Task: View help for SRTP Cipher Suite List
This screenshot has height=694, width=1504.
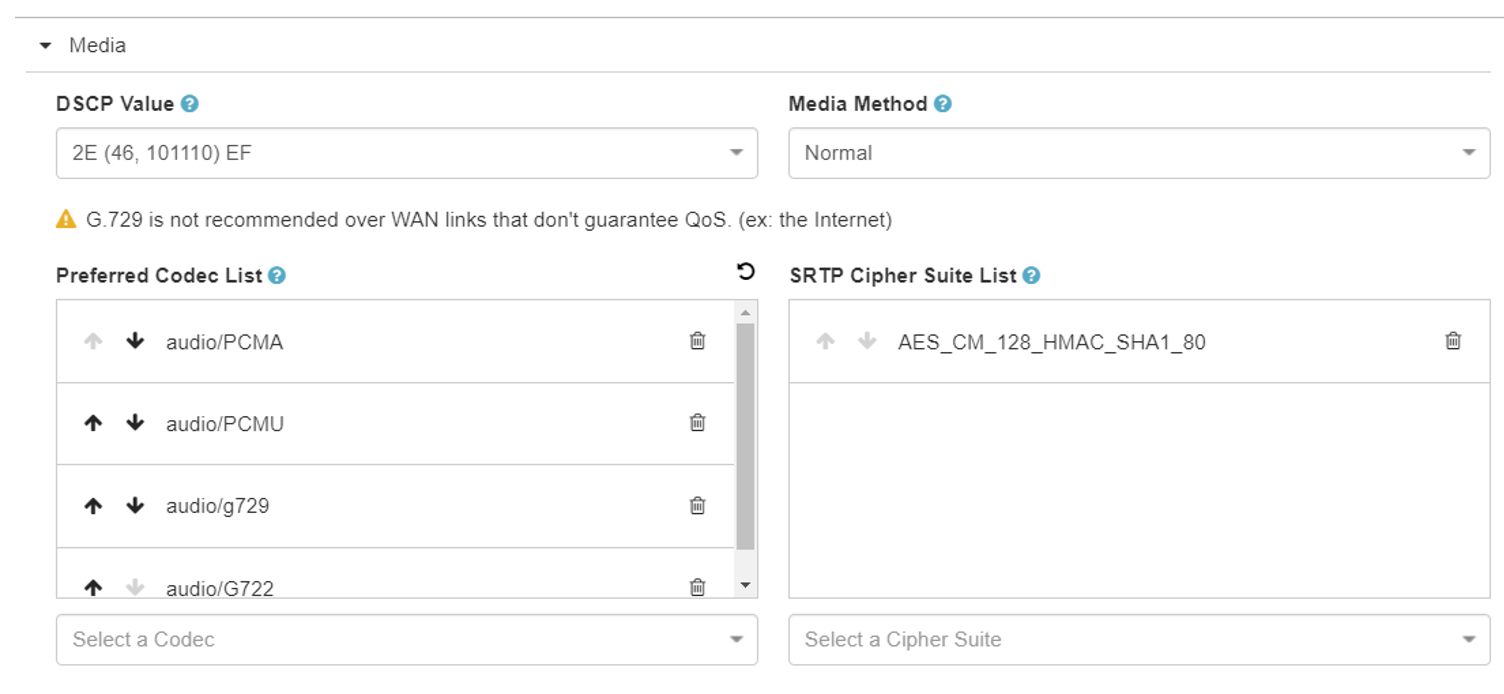Action: (x=1032, y=275)
